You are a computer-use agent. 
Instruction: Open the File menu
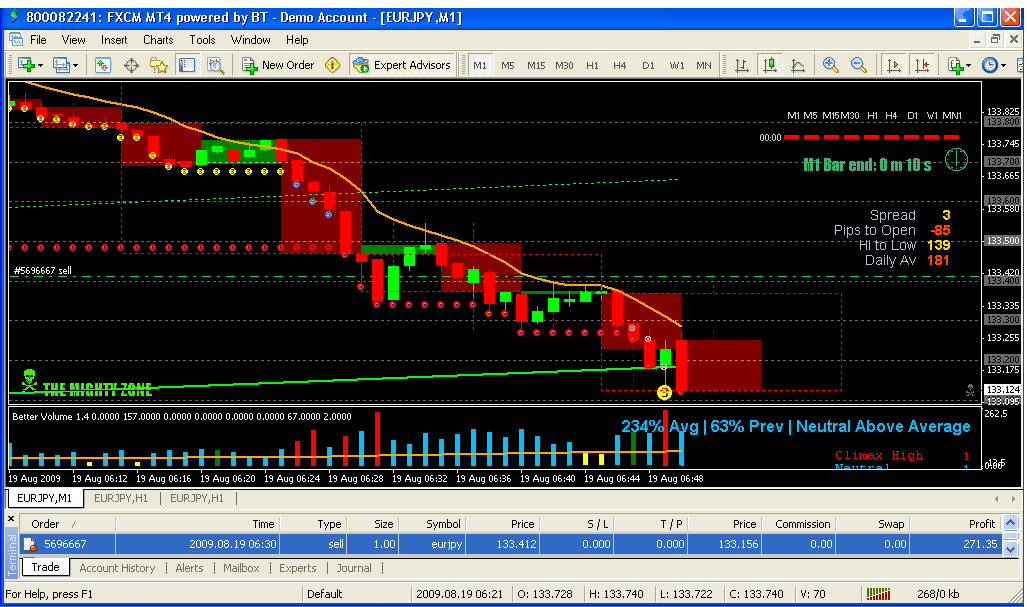(38, 40)
